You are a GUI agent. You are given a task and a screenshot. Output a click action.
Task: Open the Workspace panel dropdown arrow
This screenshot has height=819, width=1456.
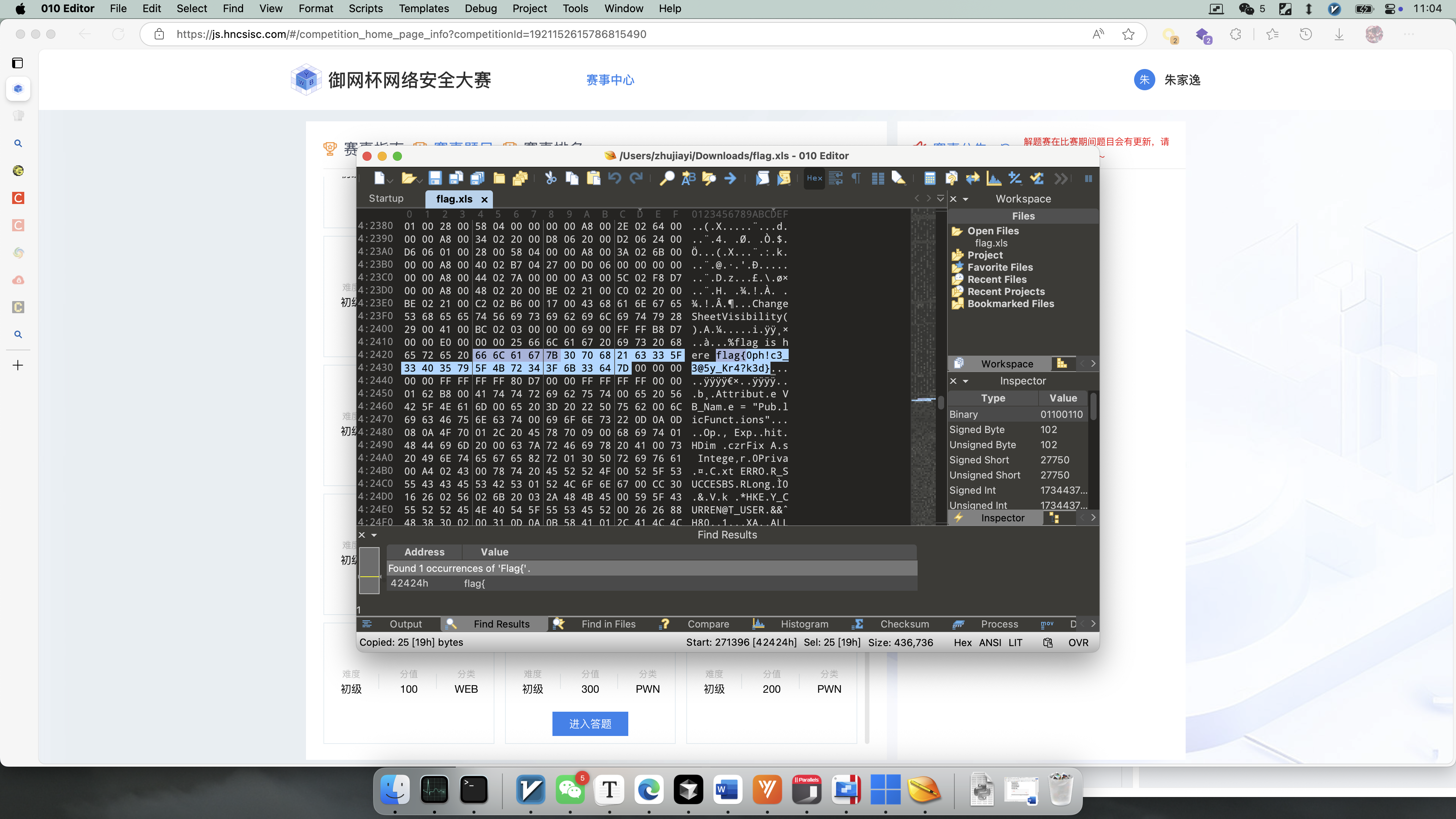[x=965, y=199]
